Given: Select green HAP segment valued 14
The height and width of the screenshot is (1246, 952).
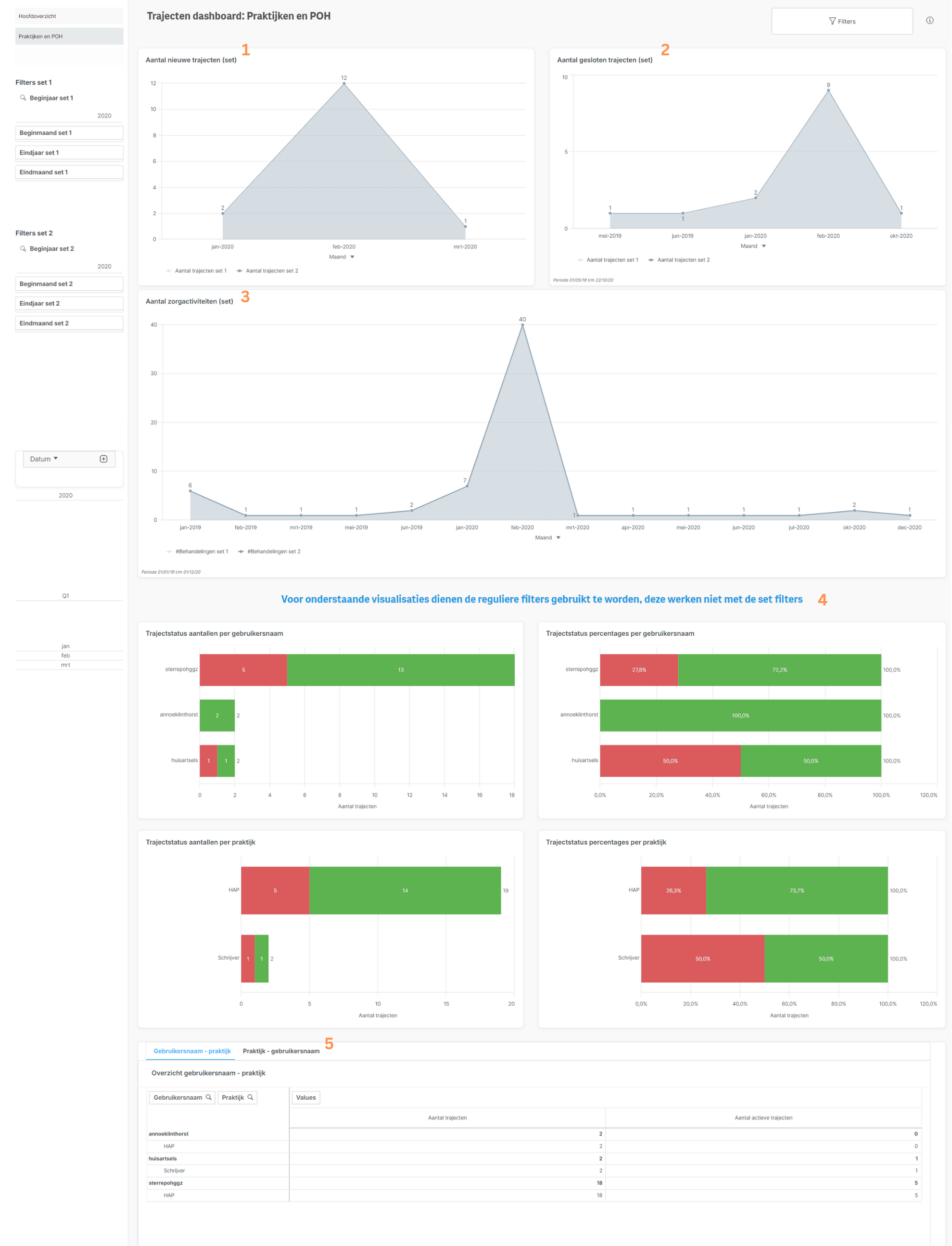Looking at the screenshot, I should tap(405, 890).
